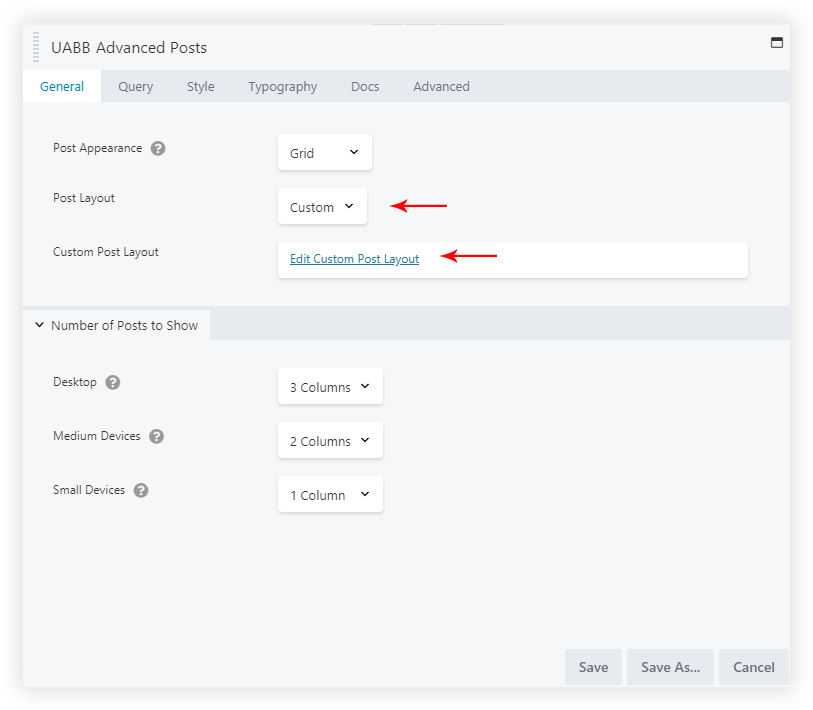Go to the Advanced tab
This screenshot has height=710, width=813.
[x=441, y=87]
